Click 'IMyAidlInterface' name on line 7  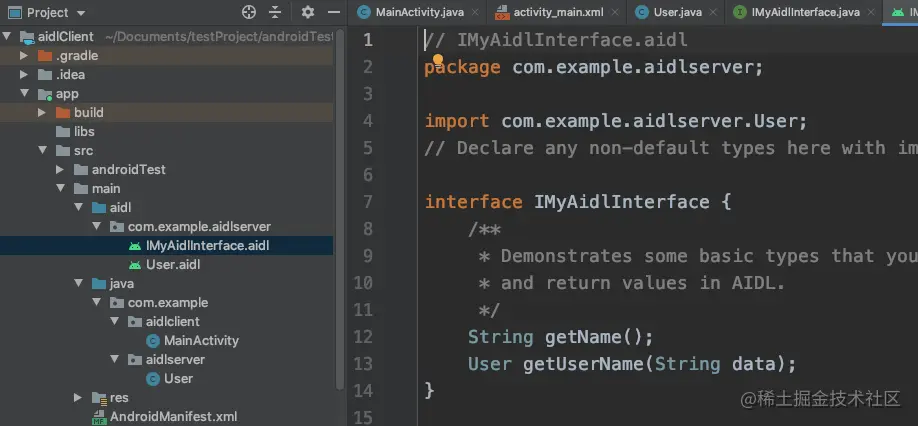pyautogui.click(x=621, y=202)
